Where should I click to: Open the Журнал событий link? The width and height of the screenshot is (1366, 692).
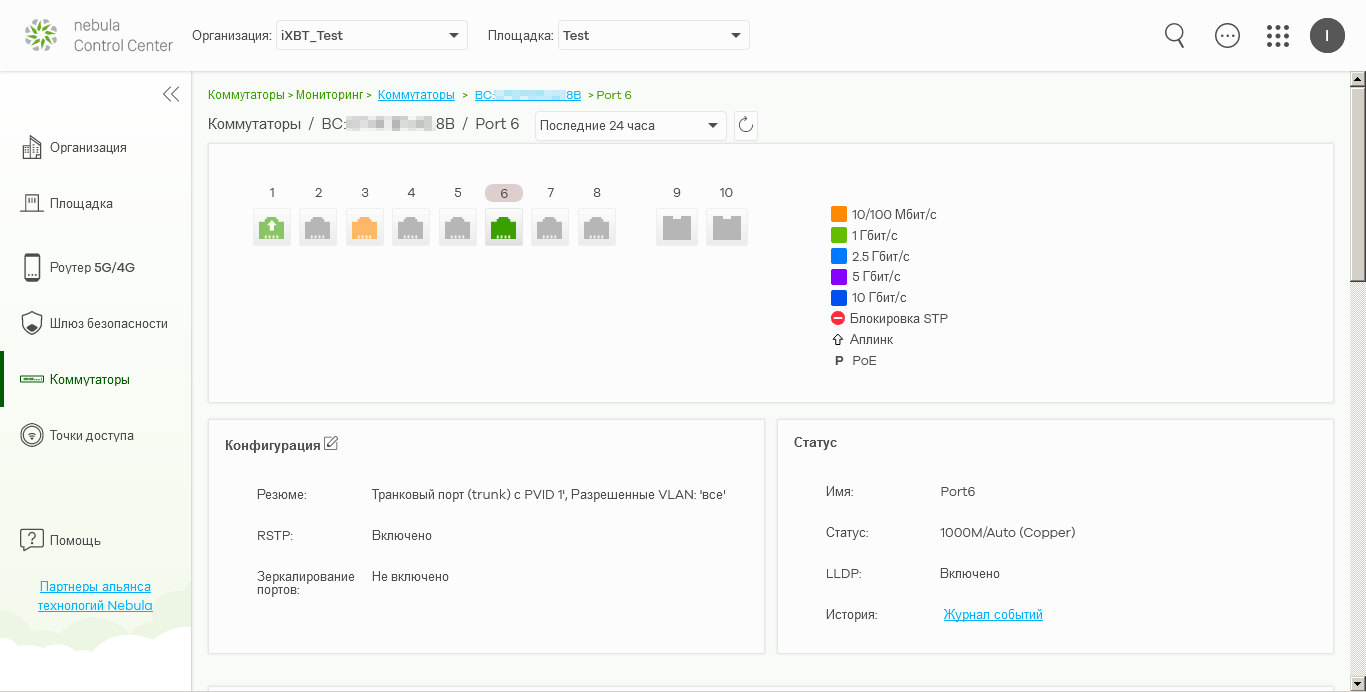993,615
